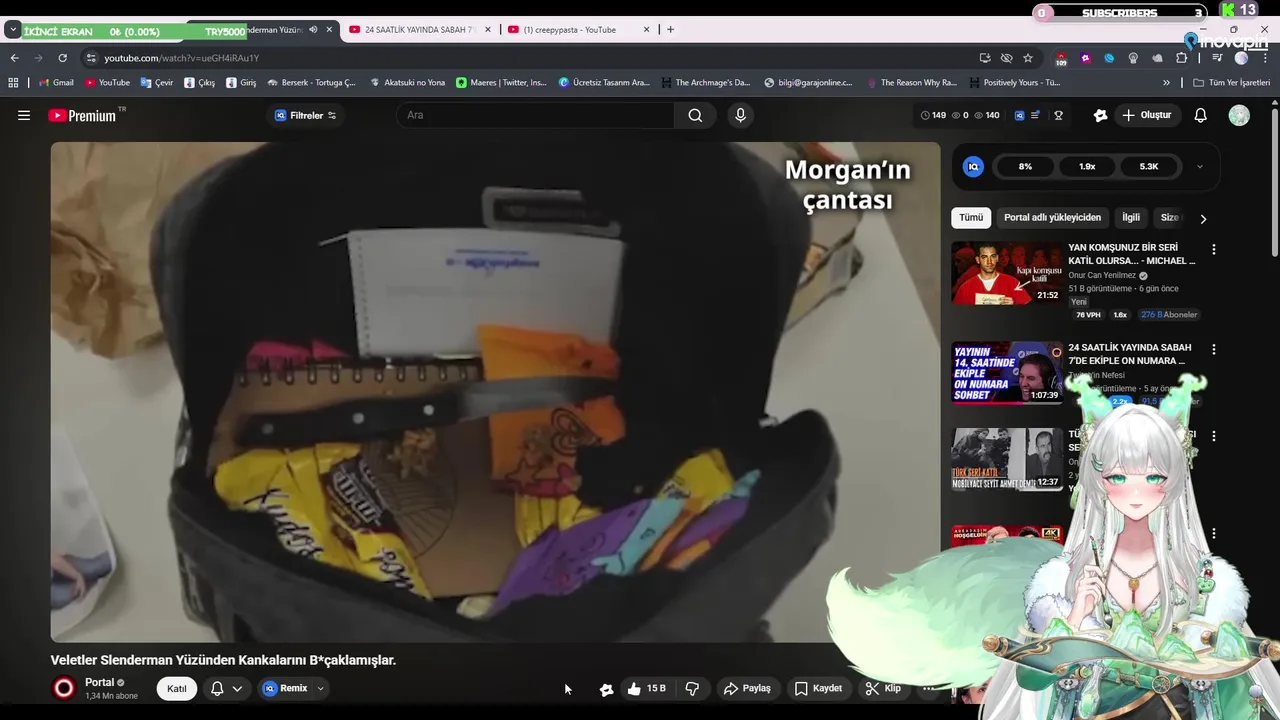The width and height of the screenshot is (1280, 720).
Task: Mute the current tab's speaker icon
Action: (x=313, y=30)
